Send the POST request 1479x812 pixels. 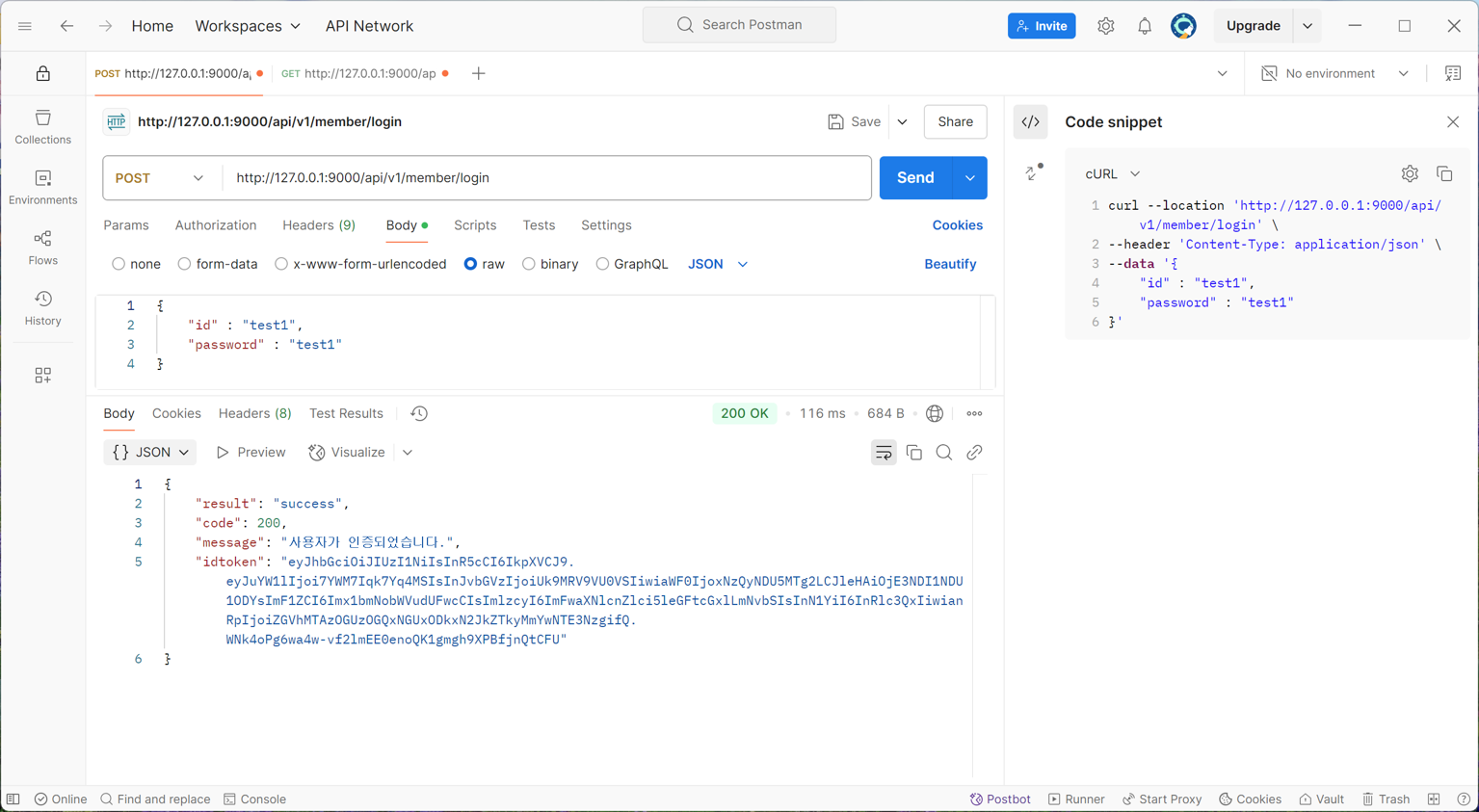[x=915, y=178]
